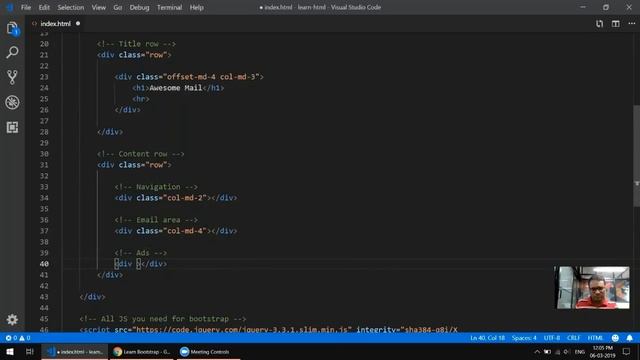Click the jquery script src URL
This screenshot has width=640, height=360.
(x=242, y=329)
